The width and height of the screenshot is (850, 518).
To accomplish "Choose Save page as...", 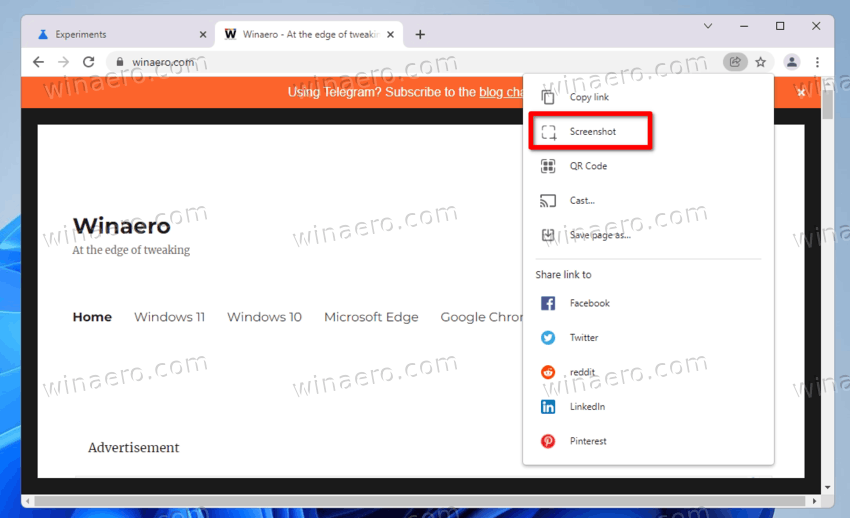I will [x=648, y=235].
